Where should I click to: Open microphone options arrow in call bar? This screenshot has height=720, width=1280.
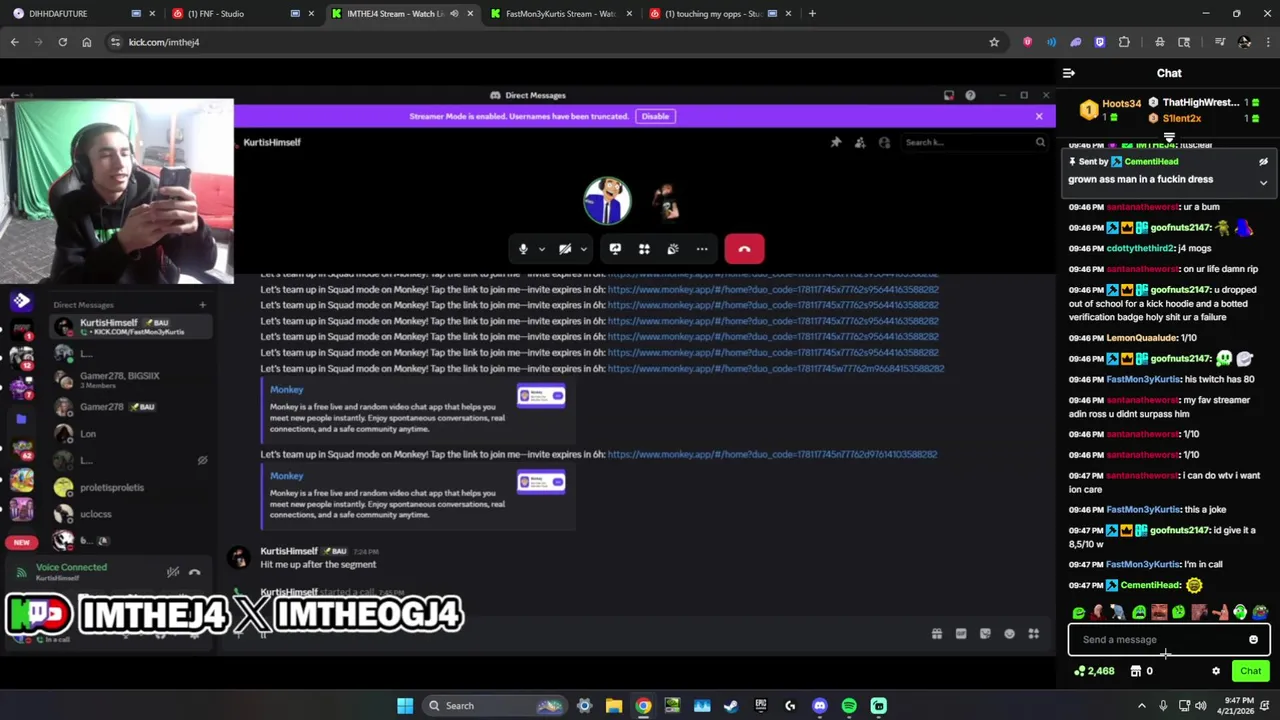(x=542, y=249)
